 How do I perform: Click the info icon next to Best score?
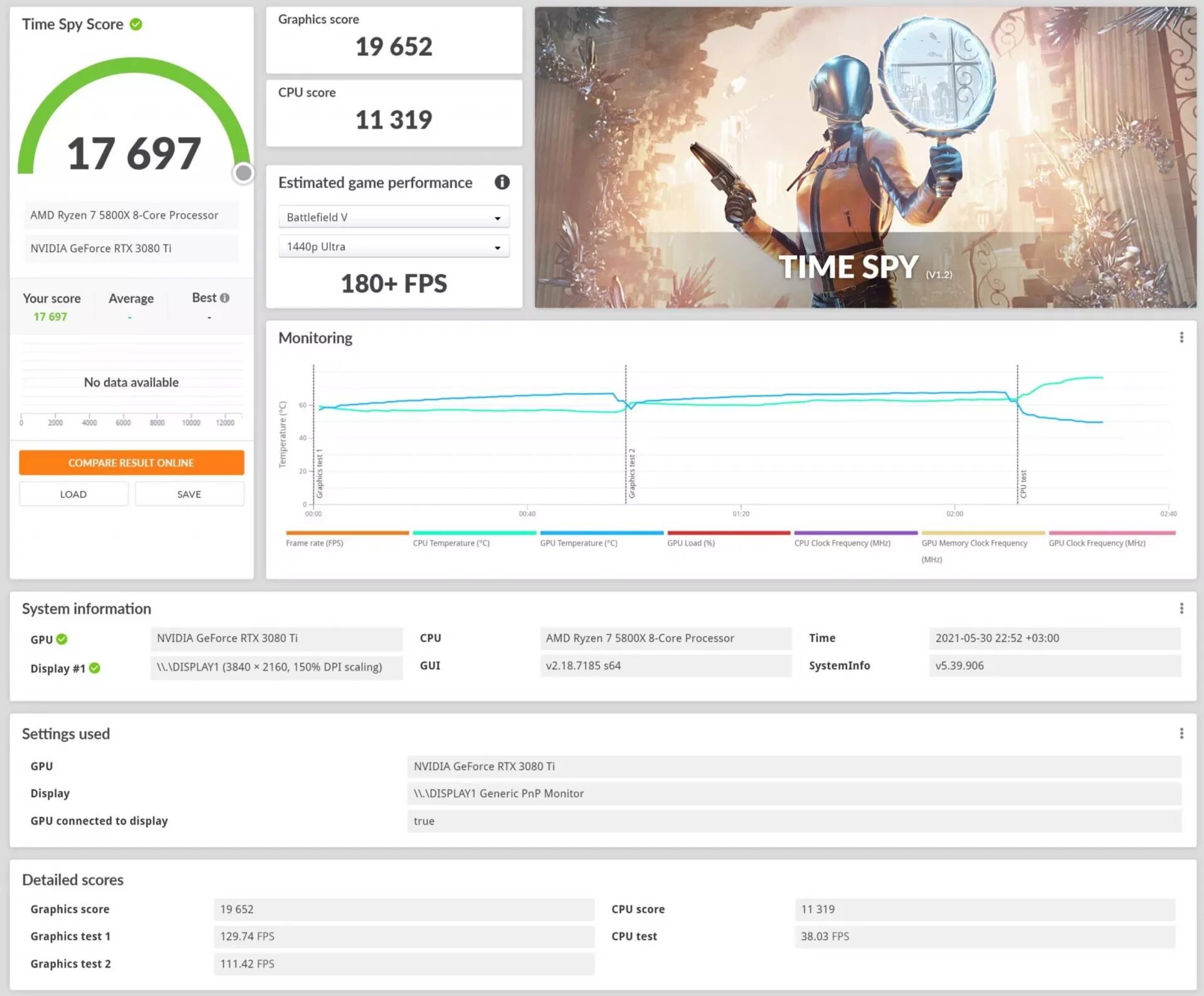(224, 298)
